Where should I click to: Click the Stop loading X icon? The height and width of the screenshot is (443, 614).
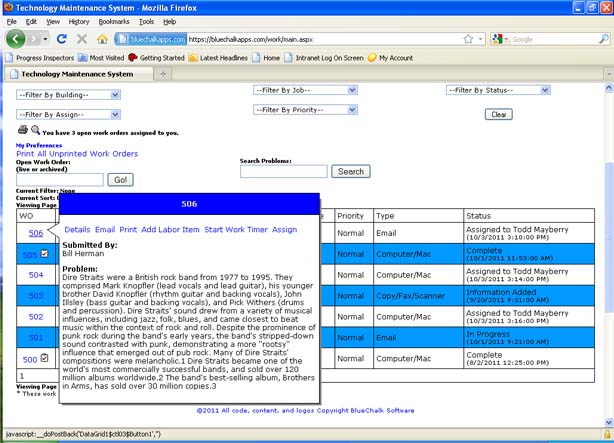(82, 39)
